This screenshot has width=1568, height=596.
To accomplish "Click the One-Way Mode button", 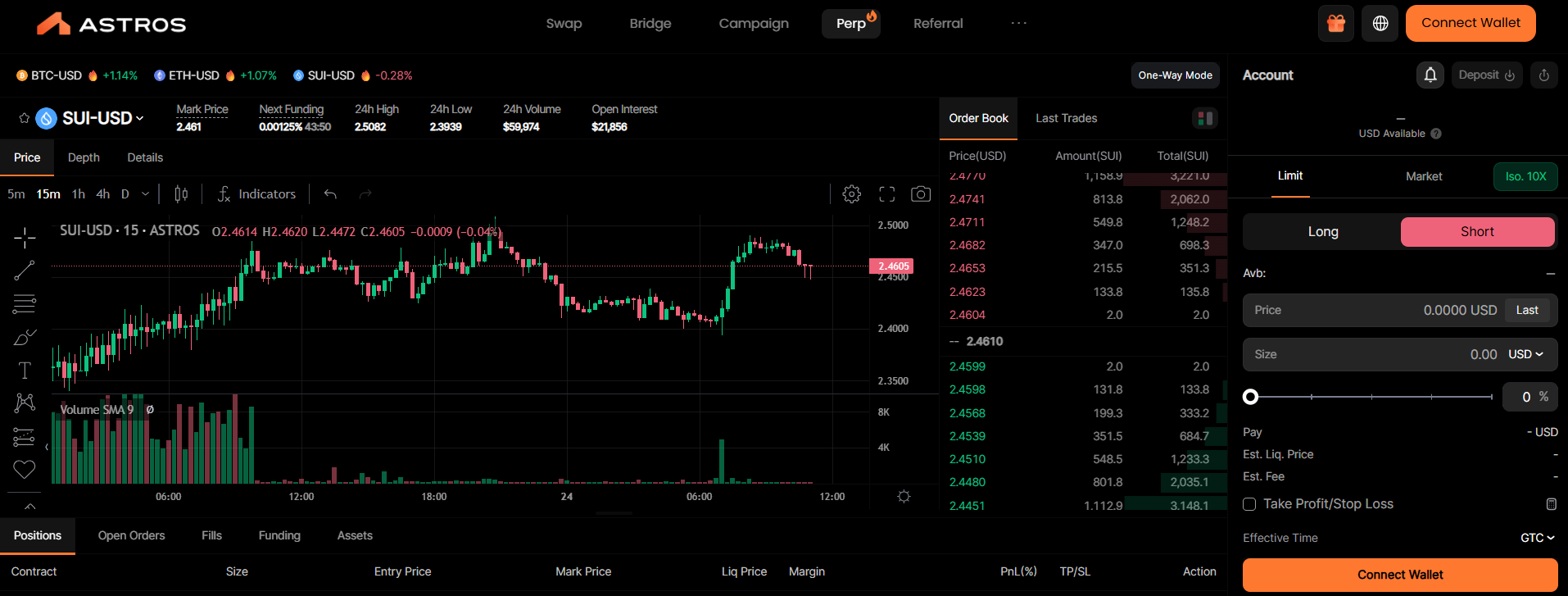I will pos(1175,75).
